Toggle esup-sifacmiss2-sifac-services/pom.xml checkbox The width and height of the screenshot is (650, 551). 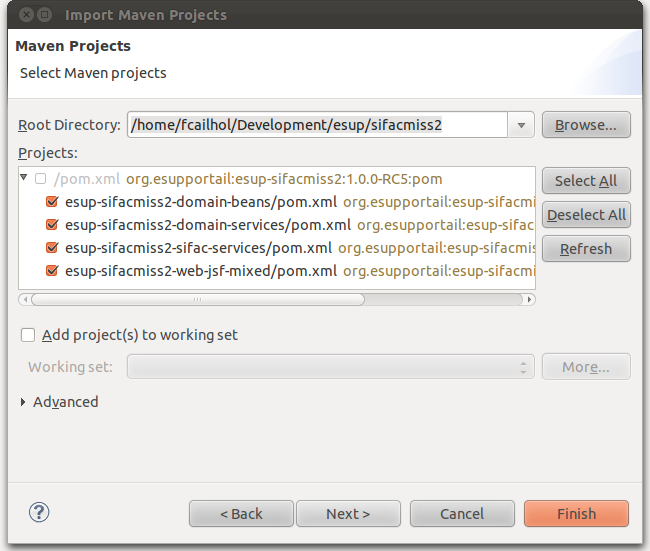pos(52,247)
